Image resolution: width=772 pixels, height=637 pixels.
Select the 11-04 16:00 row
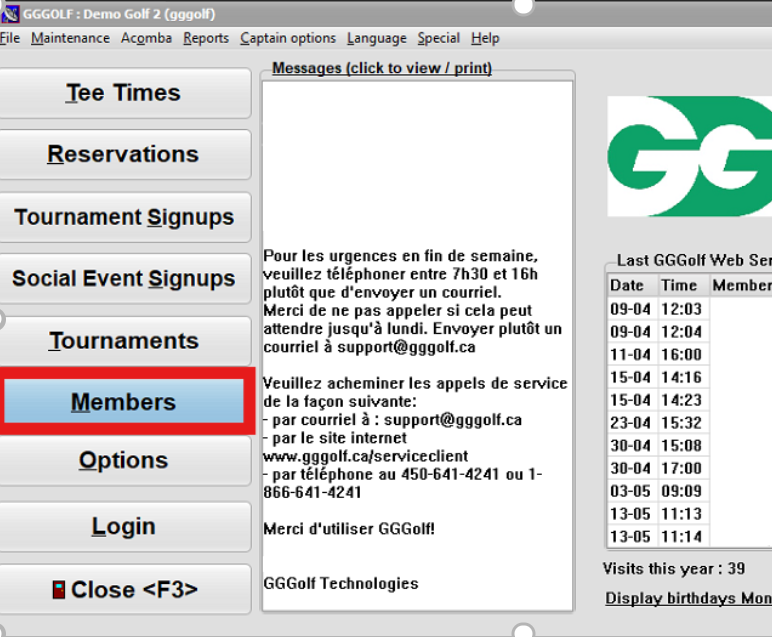coord(689,354)
